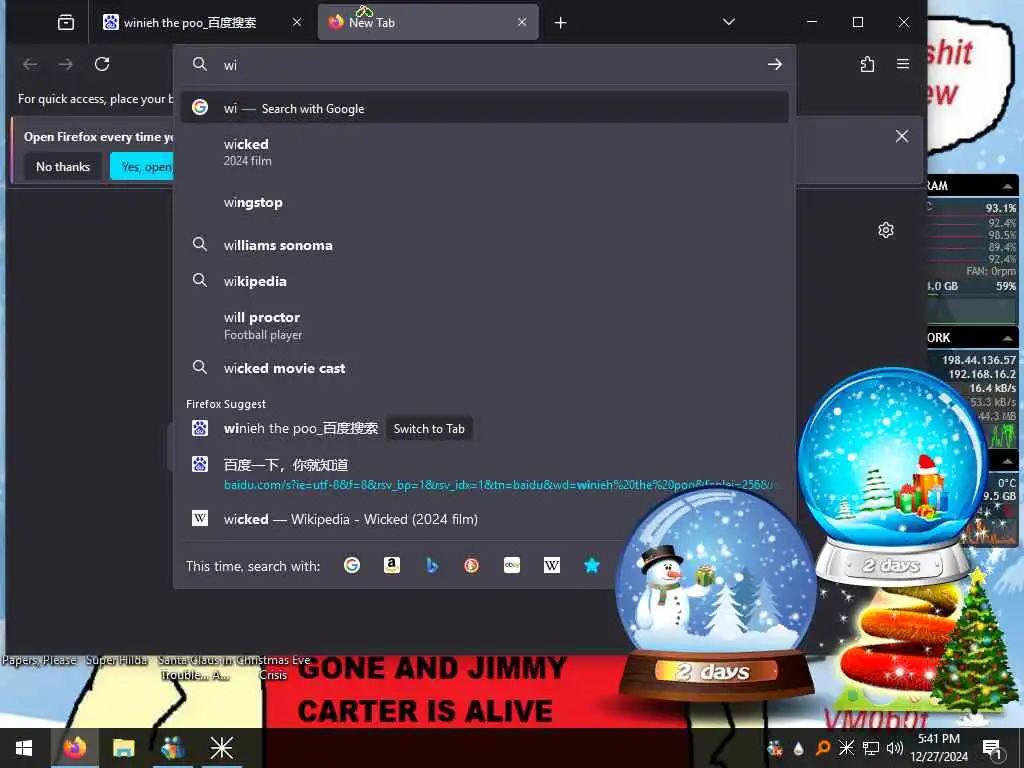
Task: Choose the 'wikipedia' suggestion
Action: pos(485,281)
